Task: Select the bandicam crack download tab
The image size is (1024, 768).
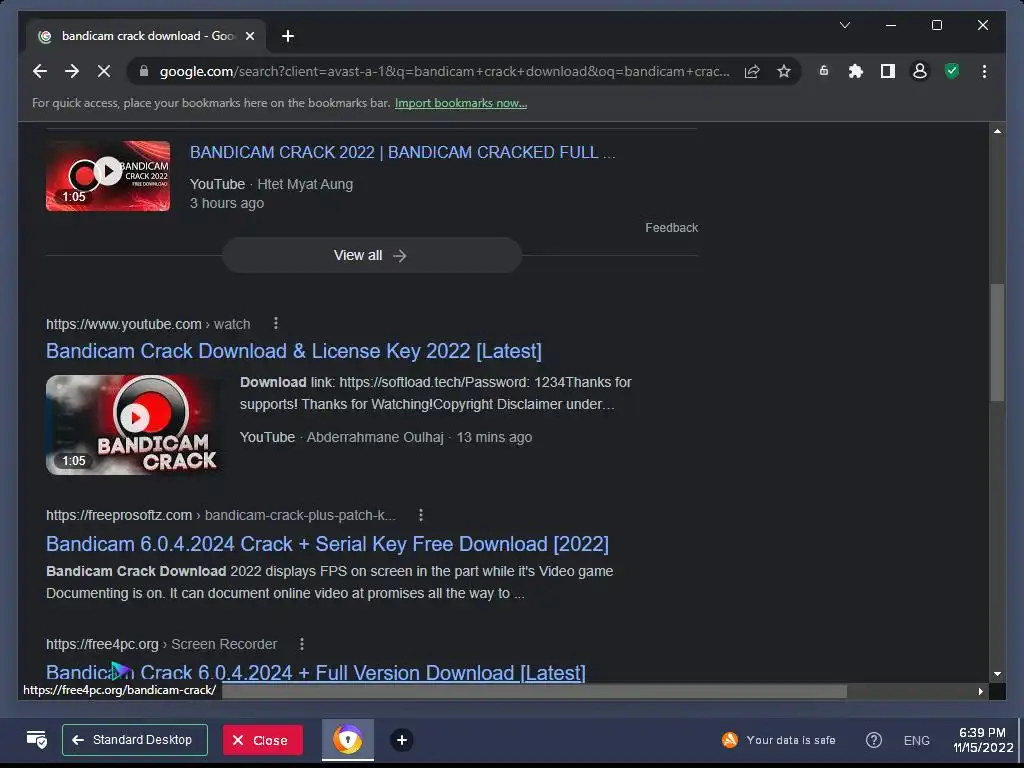Action: click(x=146, y=36)
